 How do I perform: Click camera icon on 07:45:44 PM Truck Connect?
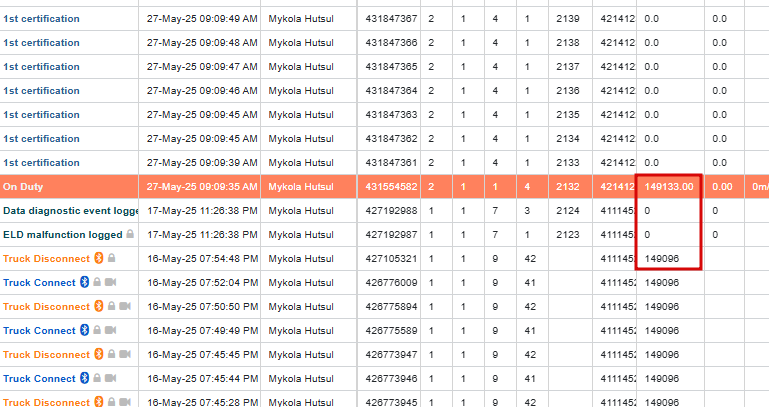tap(111, 378)
